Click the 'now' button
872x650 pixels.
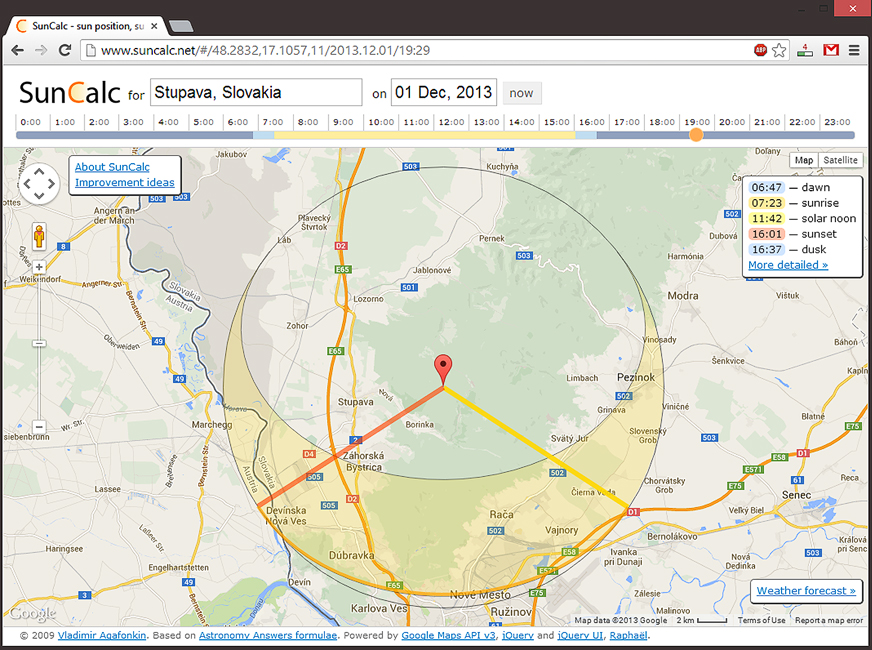coord(522,93)
